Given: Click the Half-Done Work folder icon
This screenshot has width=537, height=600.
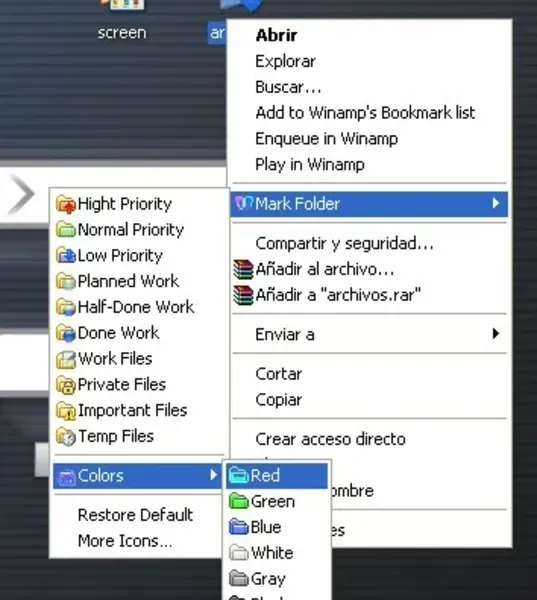Looking at the screenshot, I should coord(65,307).
